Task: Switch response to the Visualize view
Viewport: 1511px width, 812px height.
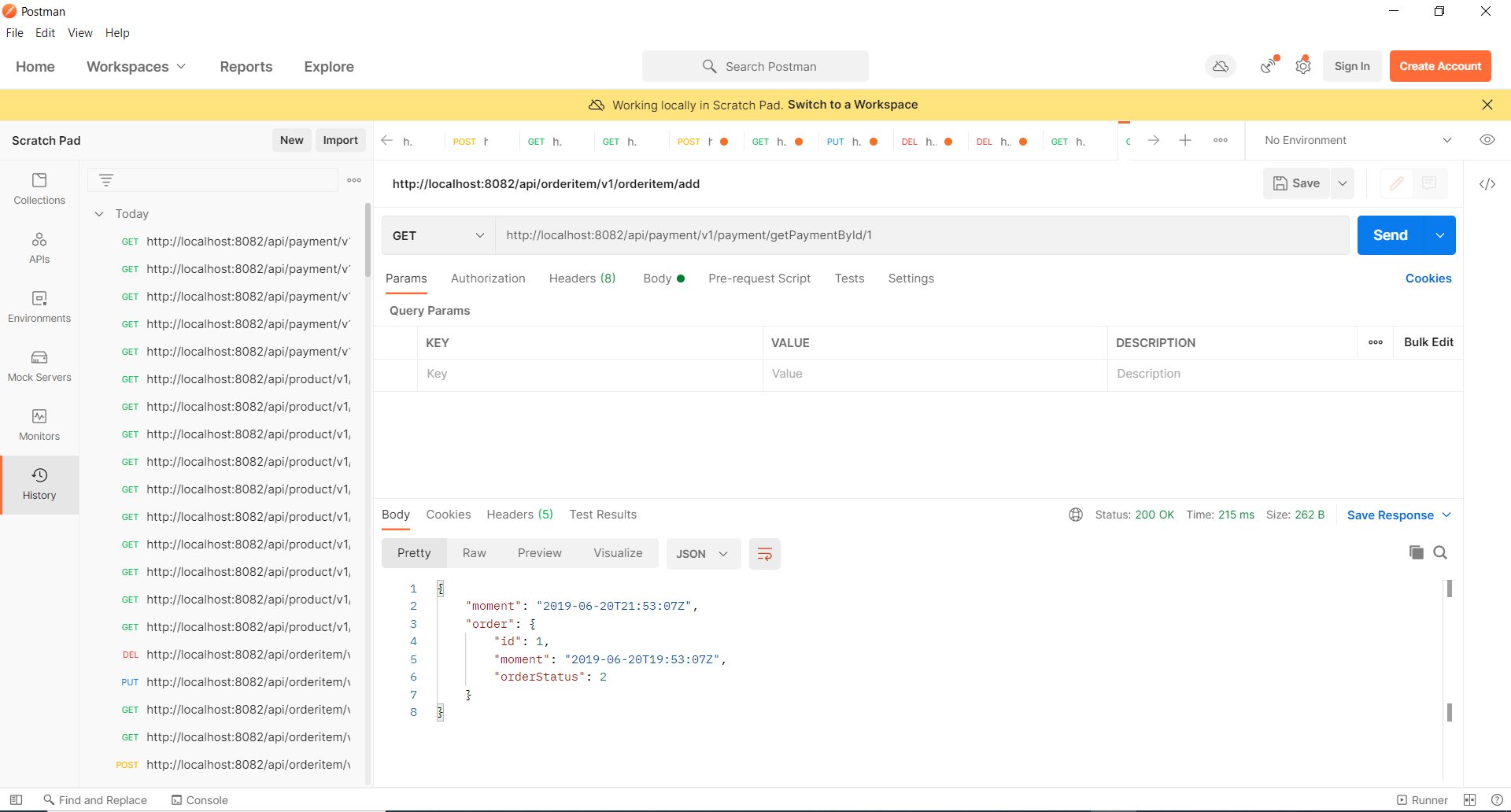Action: [x=618, y=553]
